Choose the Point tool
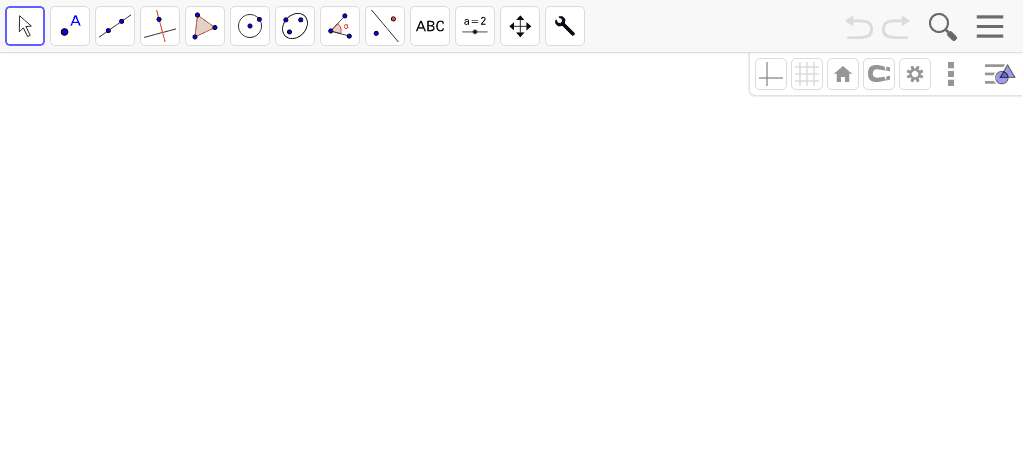 click(70, 26)
